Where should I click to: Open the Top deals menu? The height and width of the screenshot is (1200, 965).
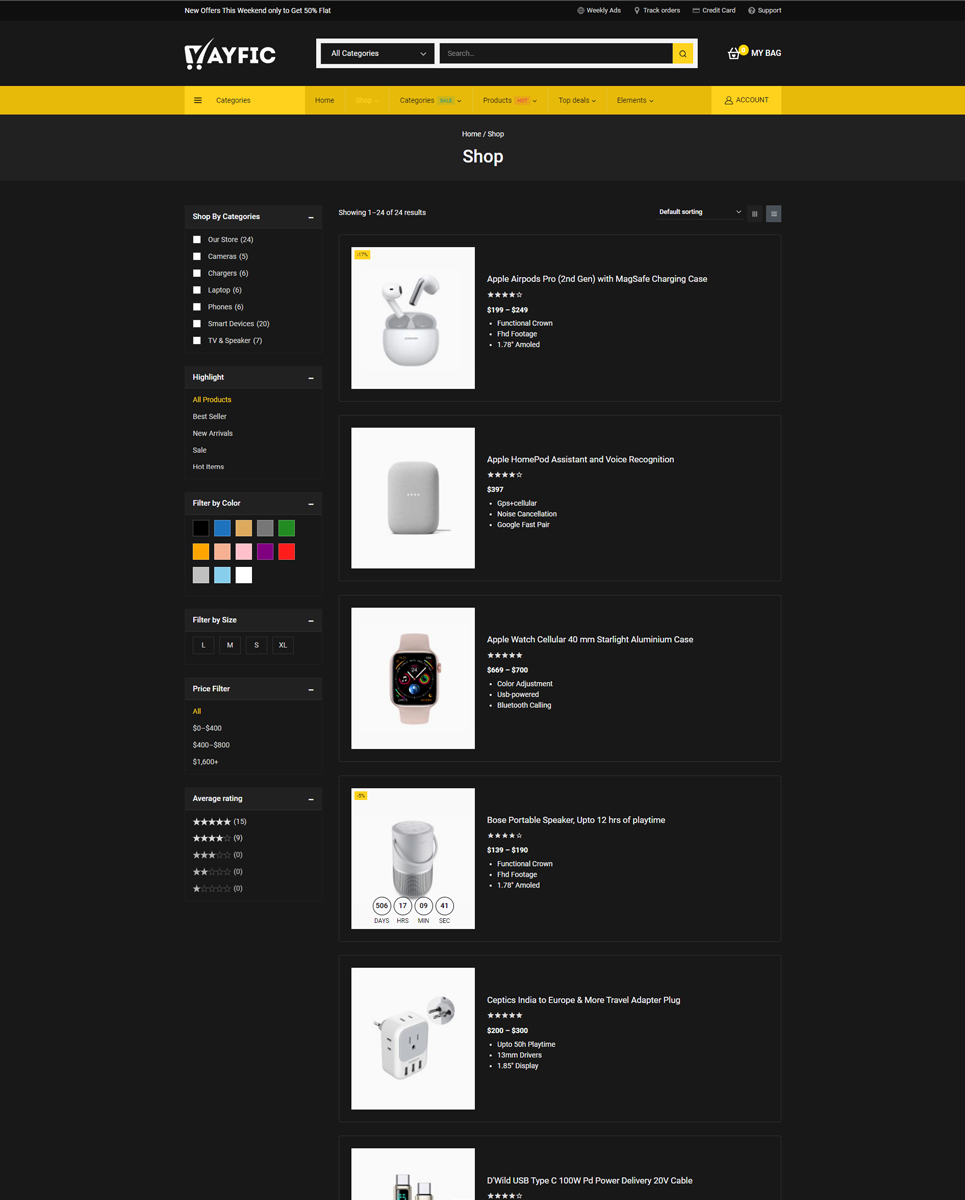pos(576,100)
